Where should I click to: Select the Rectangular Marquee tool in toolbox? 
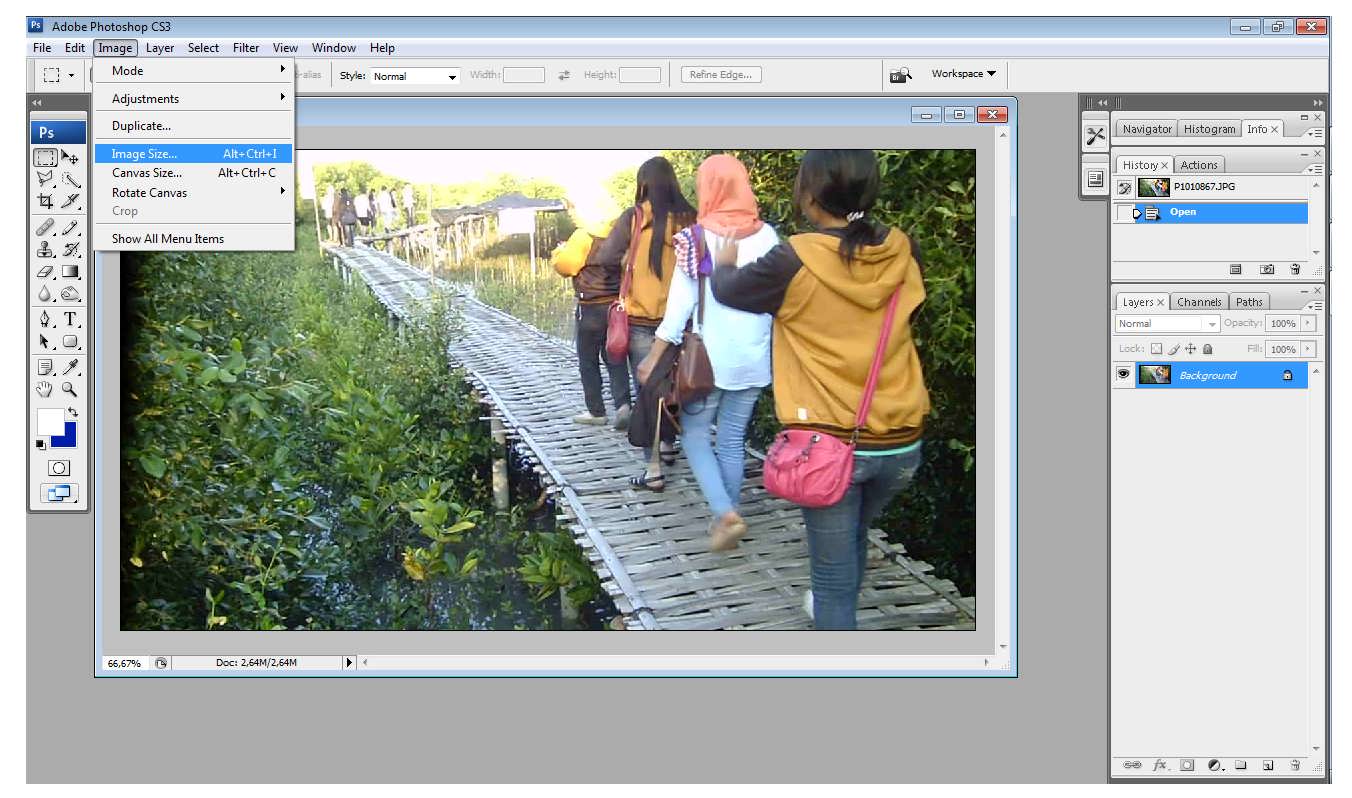pos(46,157)
